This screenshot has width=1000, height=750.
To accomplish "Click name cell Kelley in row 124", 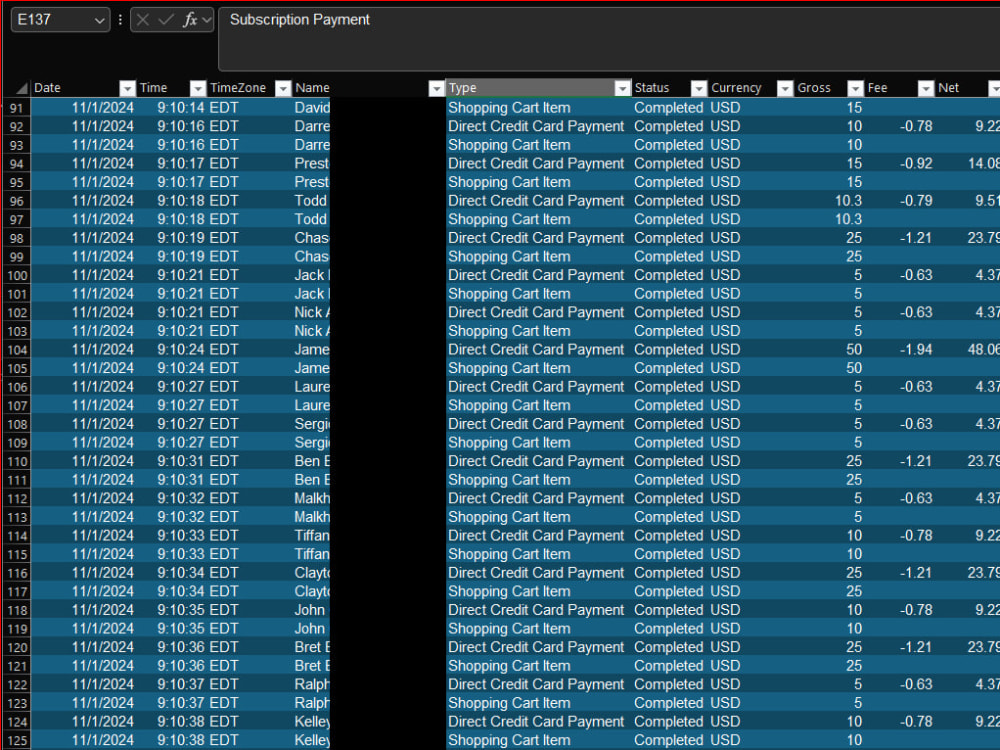I will pyautogui.click(x=312, y=722).
